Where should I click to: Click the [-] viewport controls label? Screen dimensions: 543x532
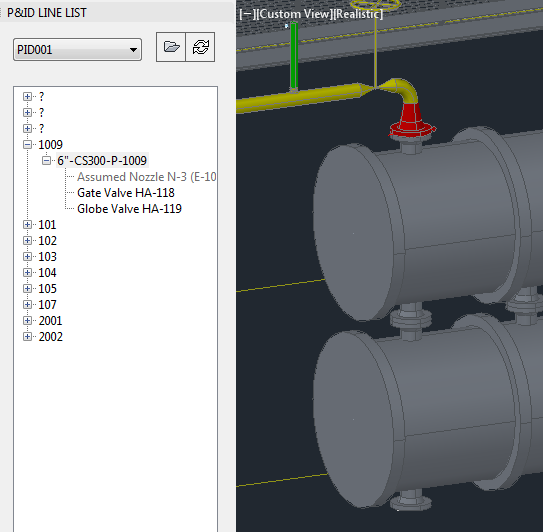[x=247, y=14]
